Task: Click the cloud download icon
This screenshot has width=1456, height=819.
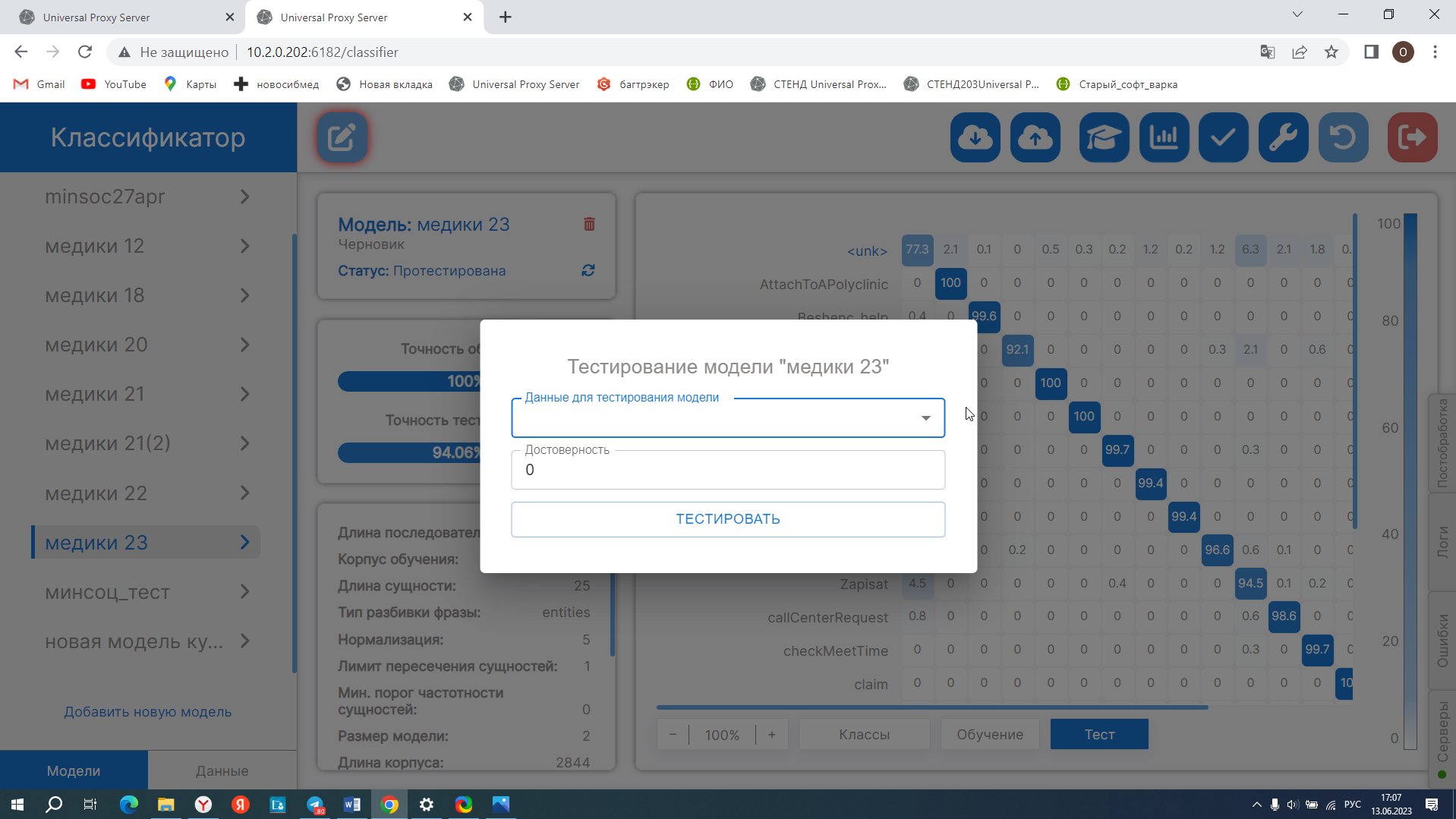Action: [x=975, y=137]
